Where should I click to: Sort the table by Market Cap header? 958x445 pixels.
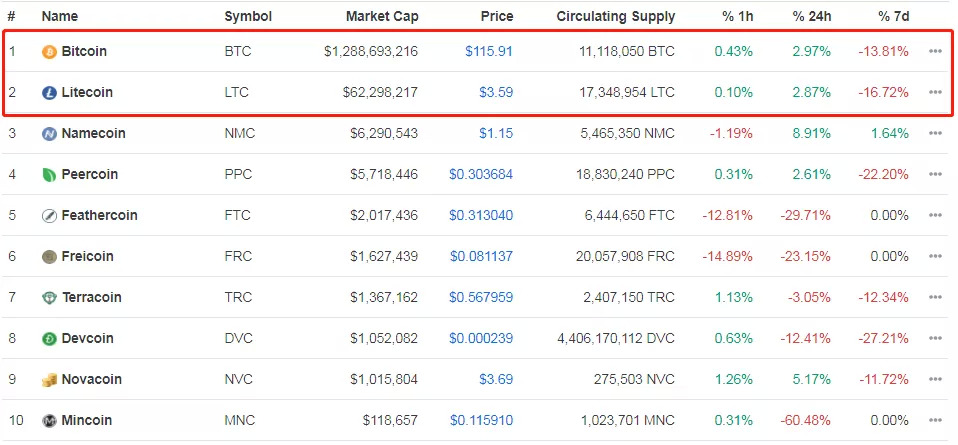pyautogui.click(x=382, y=16)
